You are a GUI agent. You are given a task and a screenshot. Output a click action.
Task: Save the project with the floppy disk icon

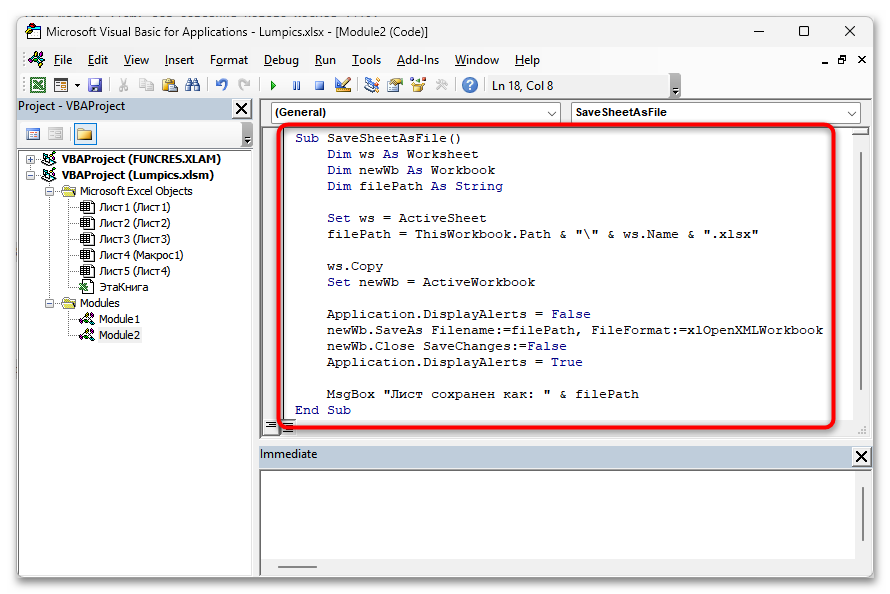coord(95,86)
